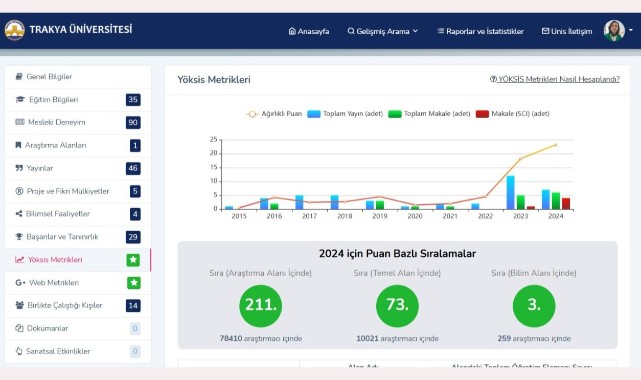Click the Eğitim Bilgileri graduation cap icon

coord(20,99)
